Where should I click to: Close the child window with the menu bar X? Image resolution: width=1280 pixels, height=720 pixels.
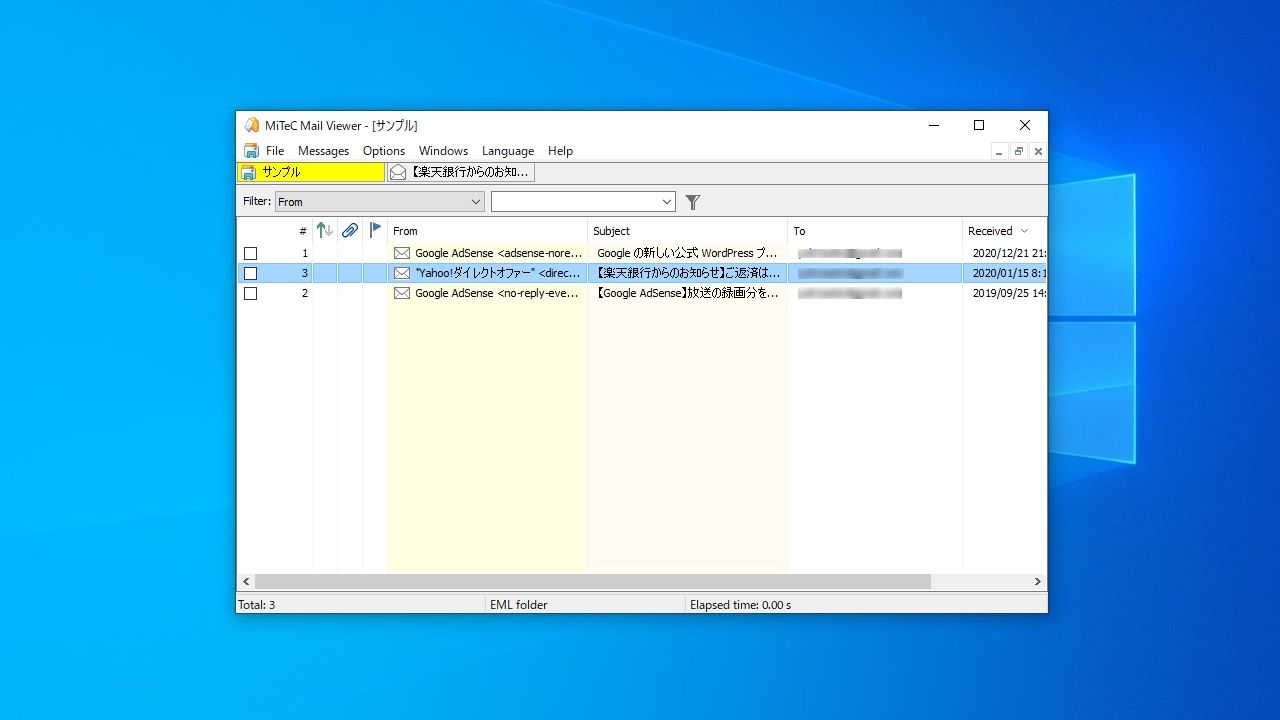point(1038,151)
